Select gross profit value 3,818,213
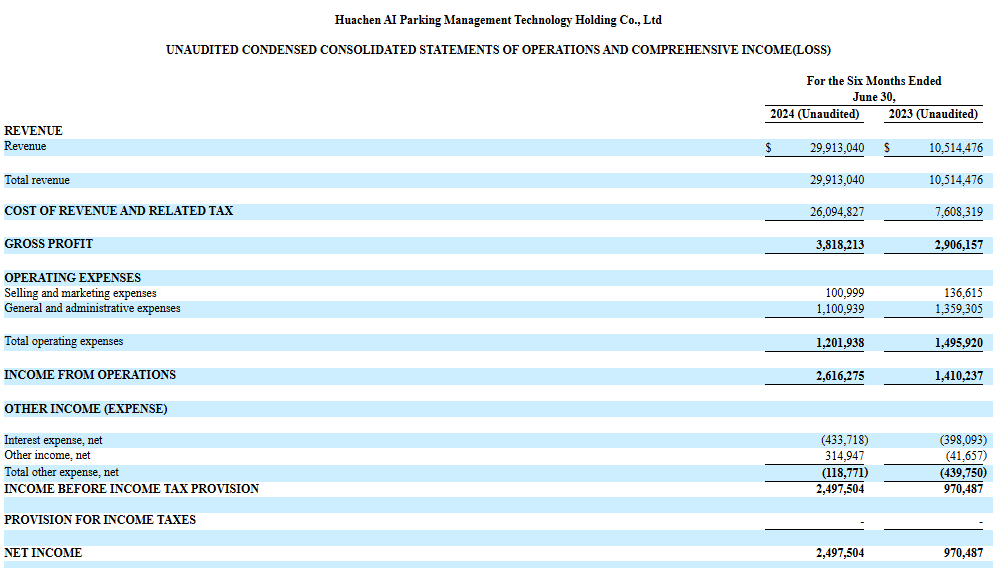This screenshot has width=1000, height=568. click(x=840, y=245)
